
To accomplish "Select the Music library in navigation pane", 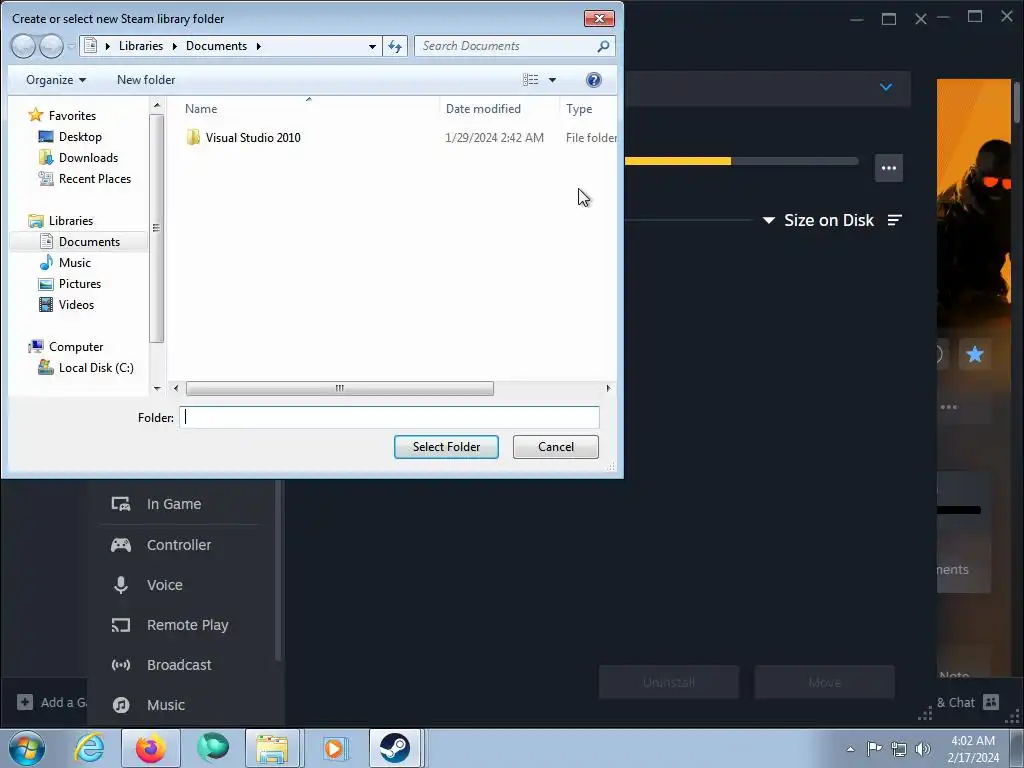I will (74, 263).
